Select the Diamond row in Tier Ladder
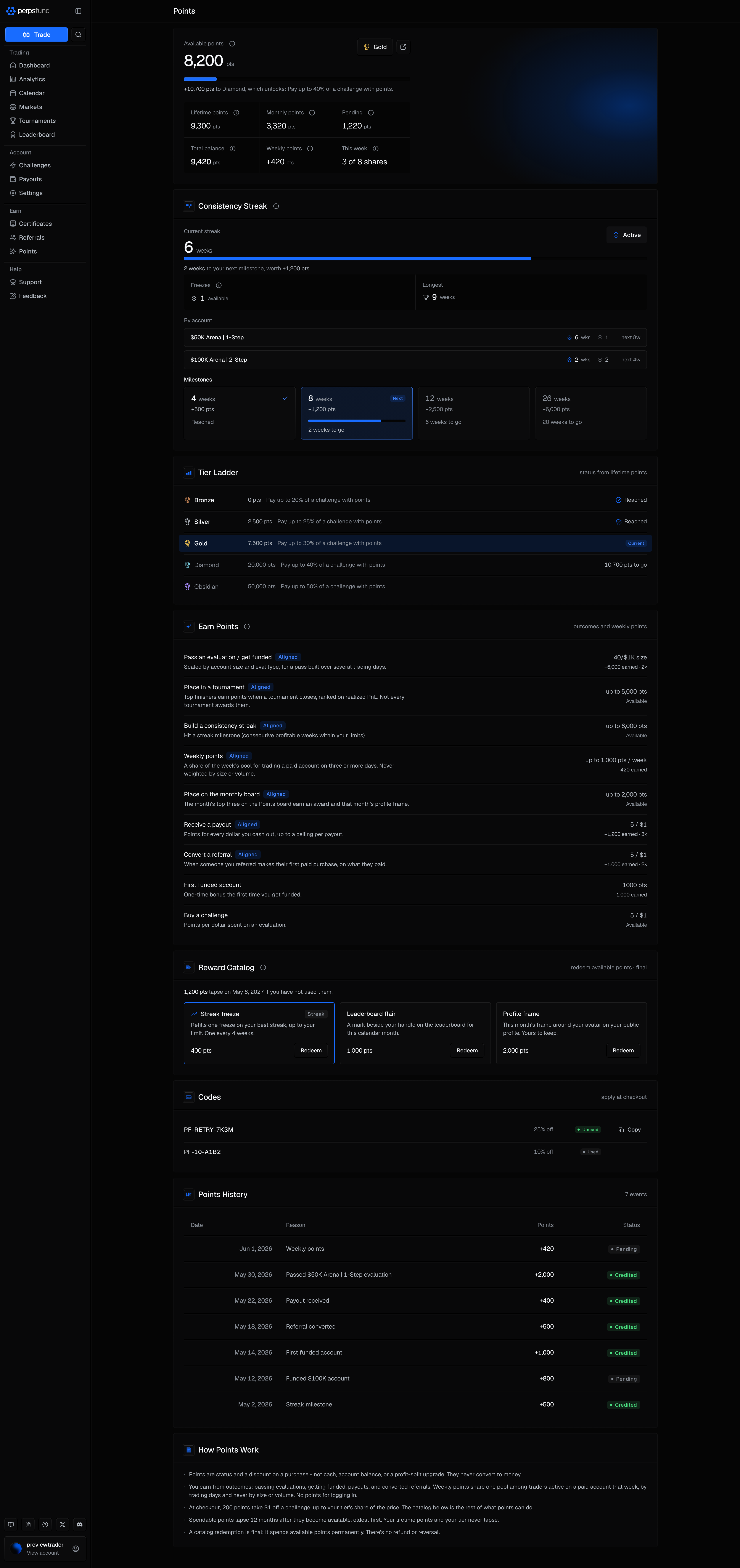740x1568 pixels. [415, 565]
